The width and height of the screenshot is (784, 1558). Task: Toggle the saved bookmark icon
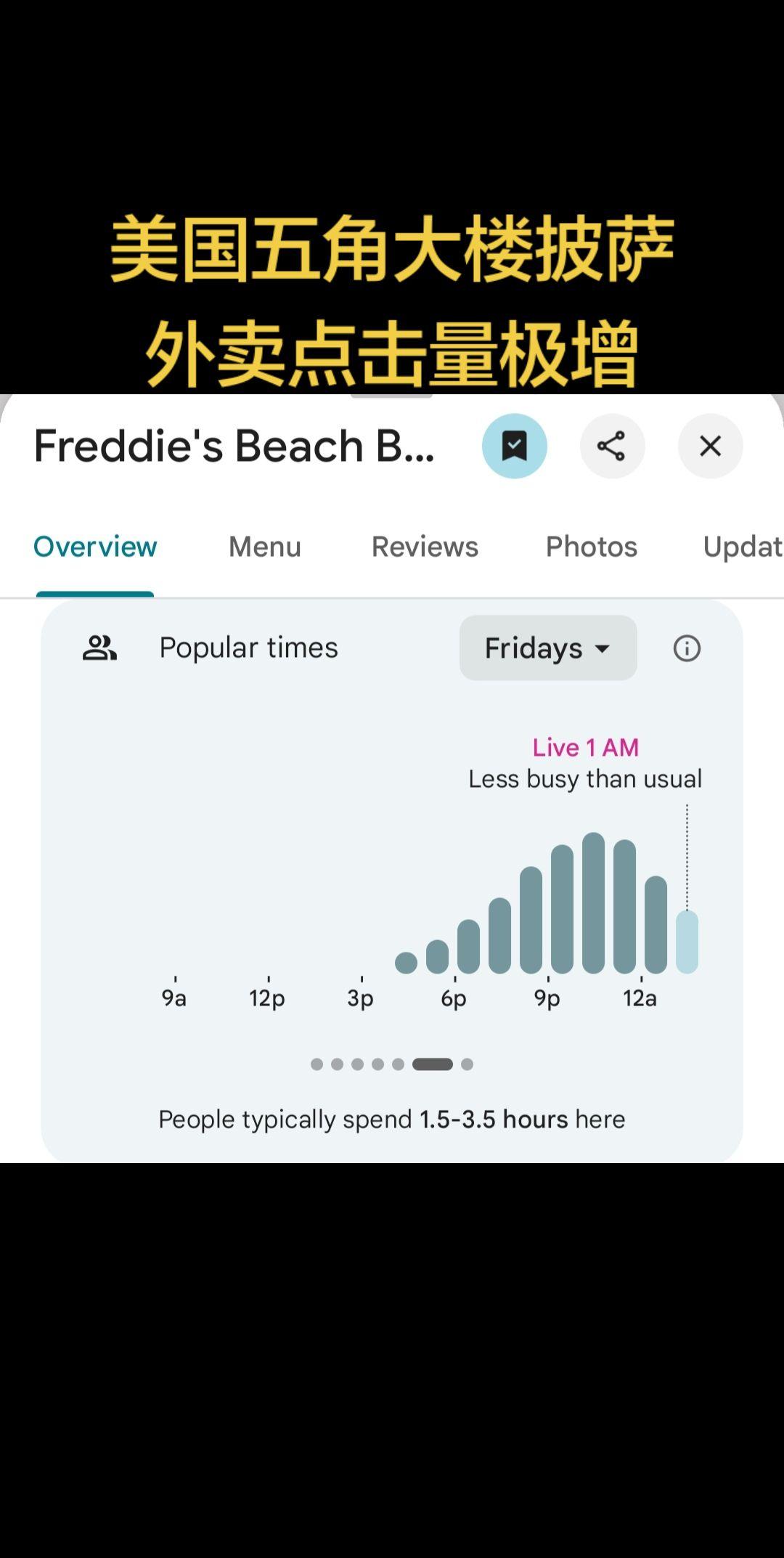[514, 446]
